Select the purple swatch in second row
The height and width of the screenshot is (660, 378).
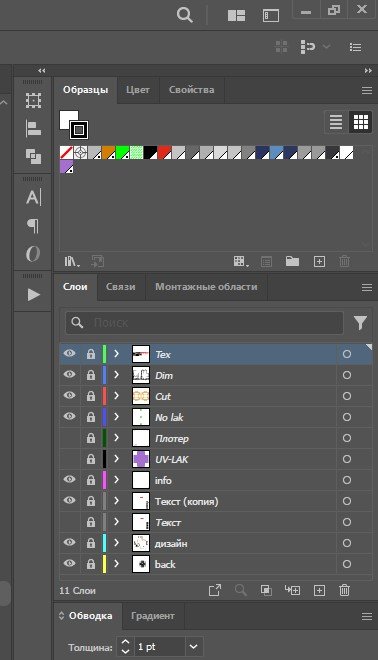[67, 166]
